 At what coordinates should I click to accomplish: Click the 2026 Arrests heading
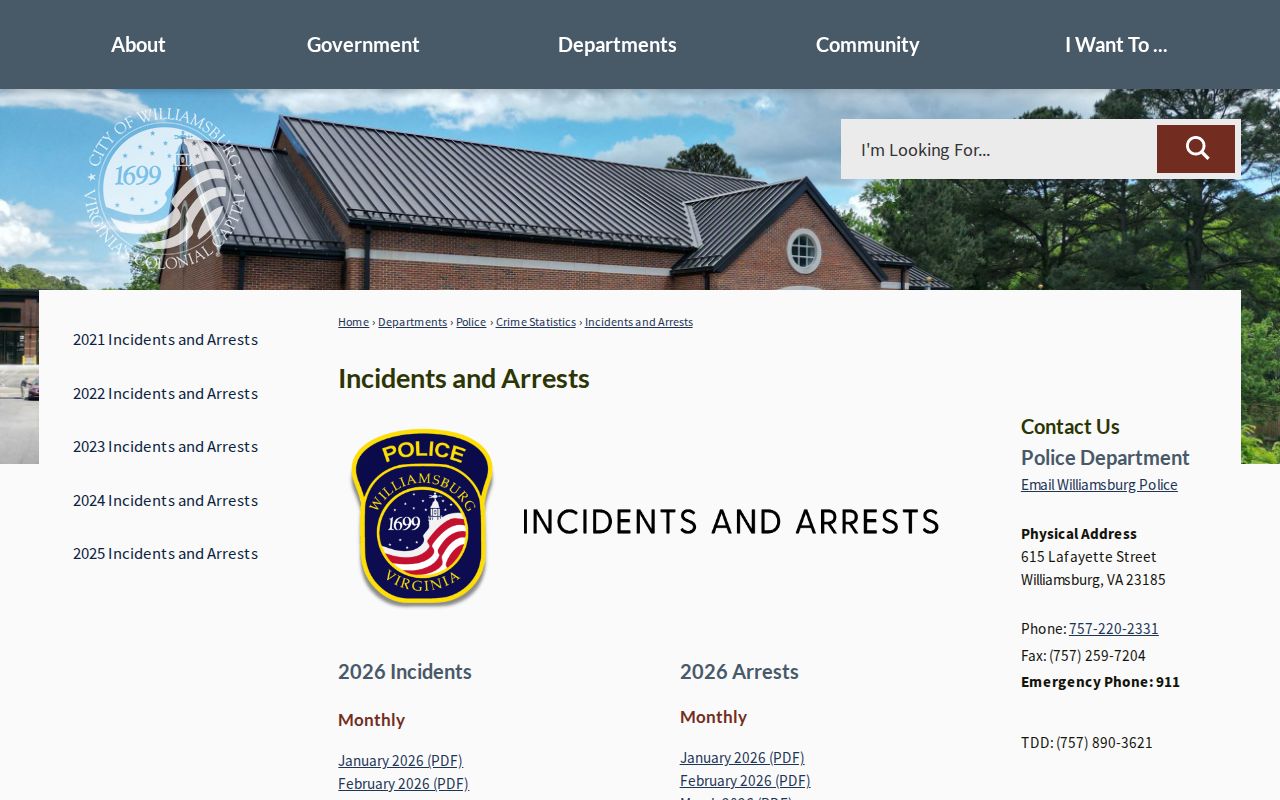[x=739, y=671]
